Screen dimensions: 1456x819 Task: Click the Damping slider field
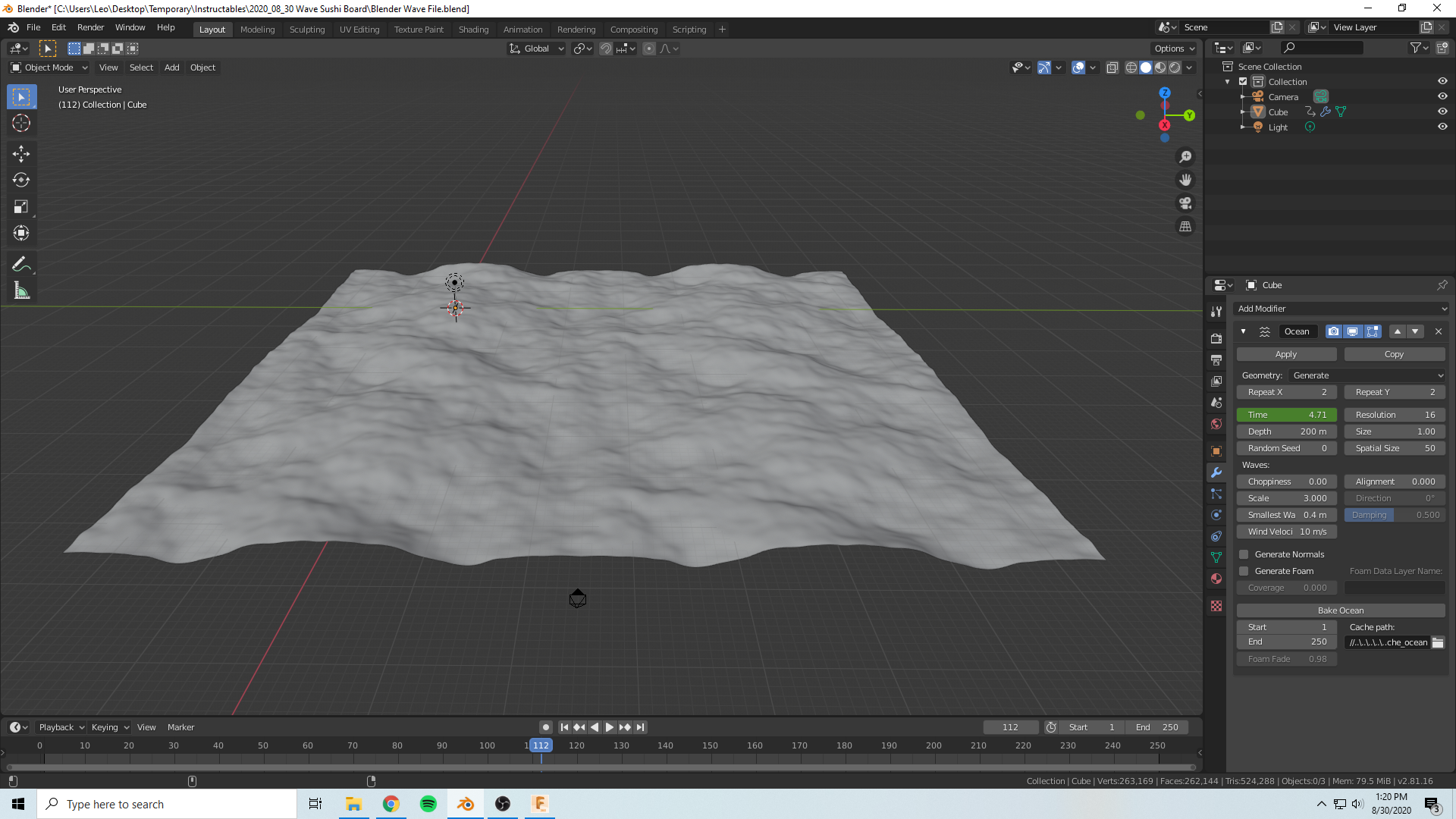coord(1395,515)
